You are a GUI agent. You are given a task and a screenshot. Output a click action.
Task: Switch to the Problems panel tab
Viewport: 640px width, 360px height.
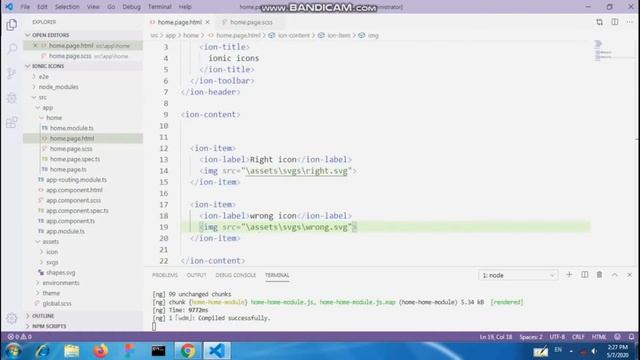pos(165,275)
